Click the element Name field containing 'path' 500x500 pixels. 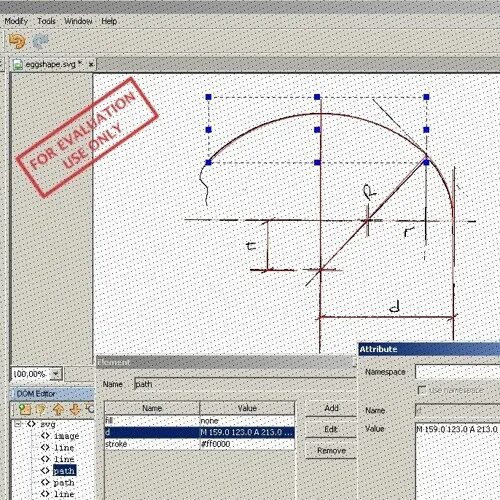245,384
